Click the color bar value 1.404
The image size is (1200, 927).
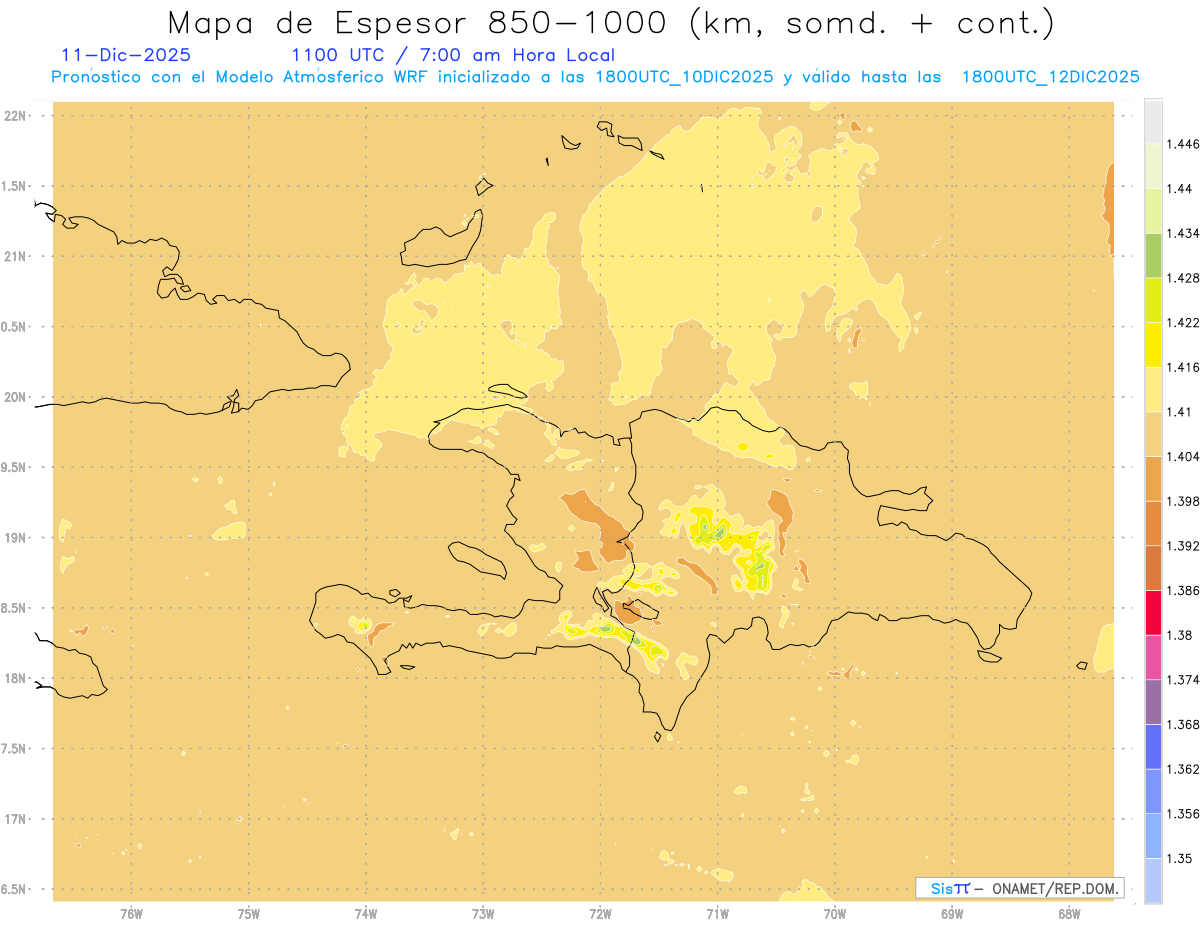1185,456
